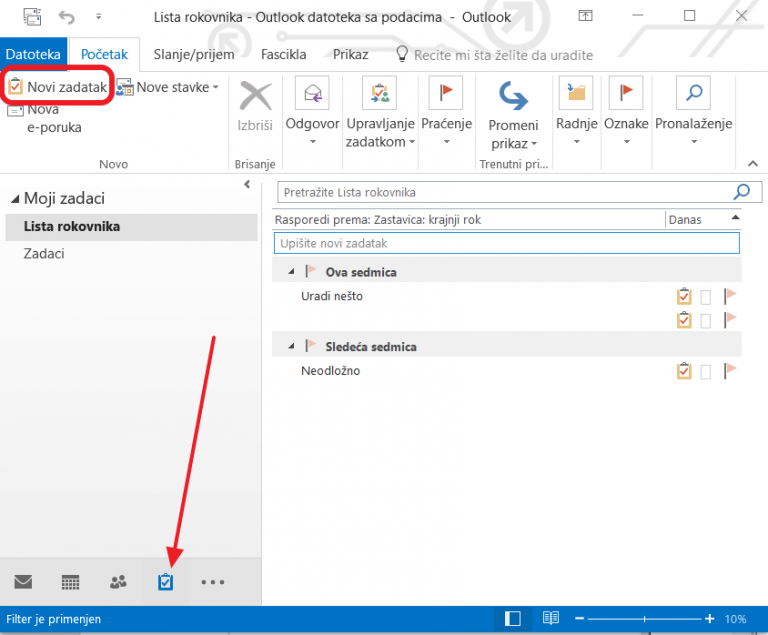The image size is (768, 635).
Task: Open the Praćenje flag menu
Action: (x=446, y=112)
